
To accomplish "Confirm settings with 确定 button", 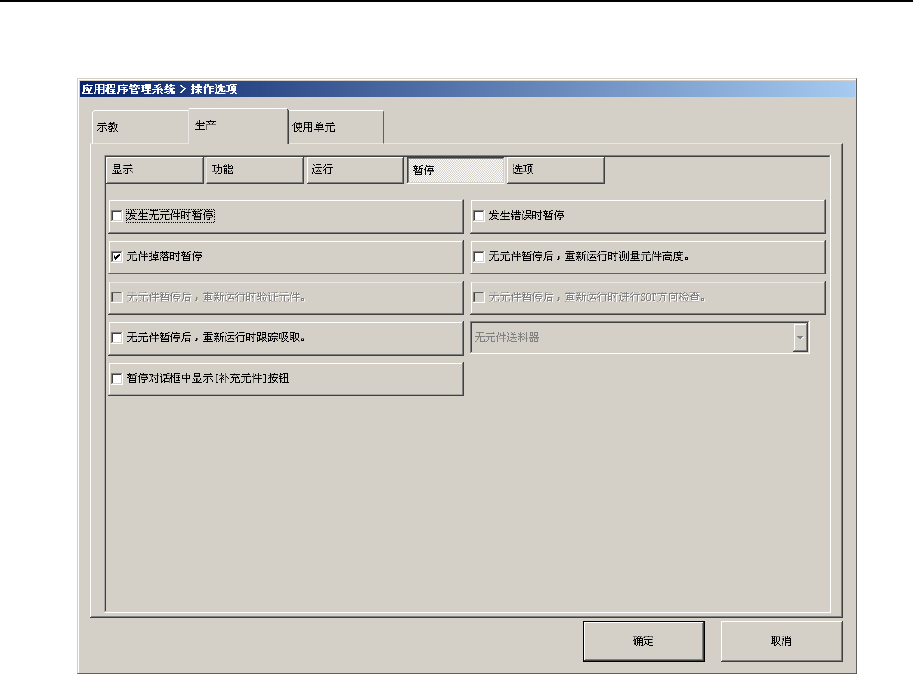I will point(643,641).
